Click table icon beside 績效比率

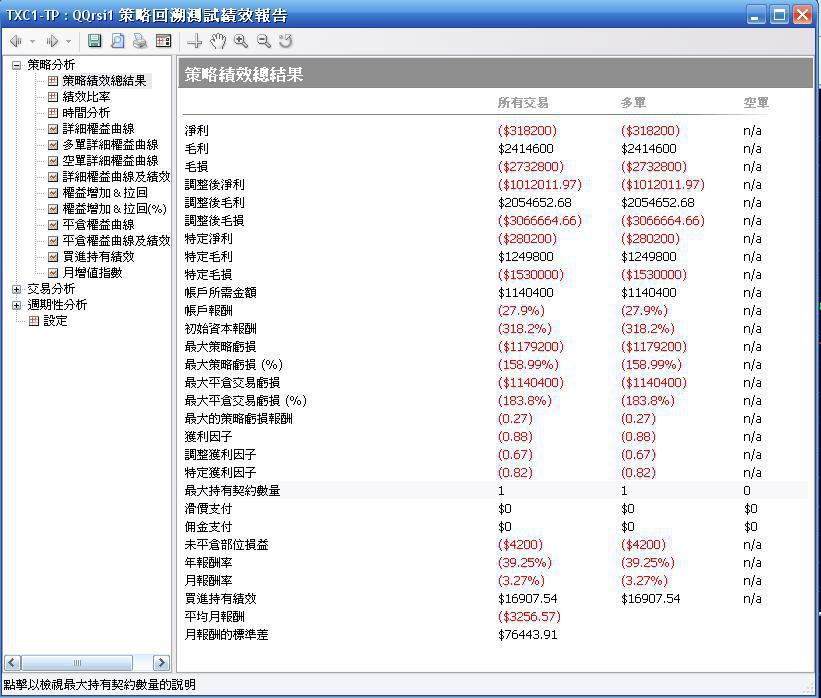[52, 97]
